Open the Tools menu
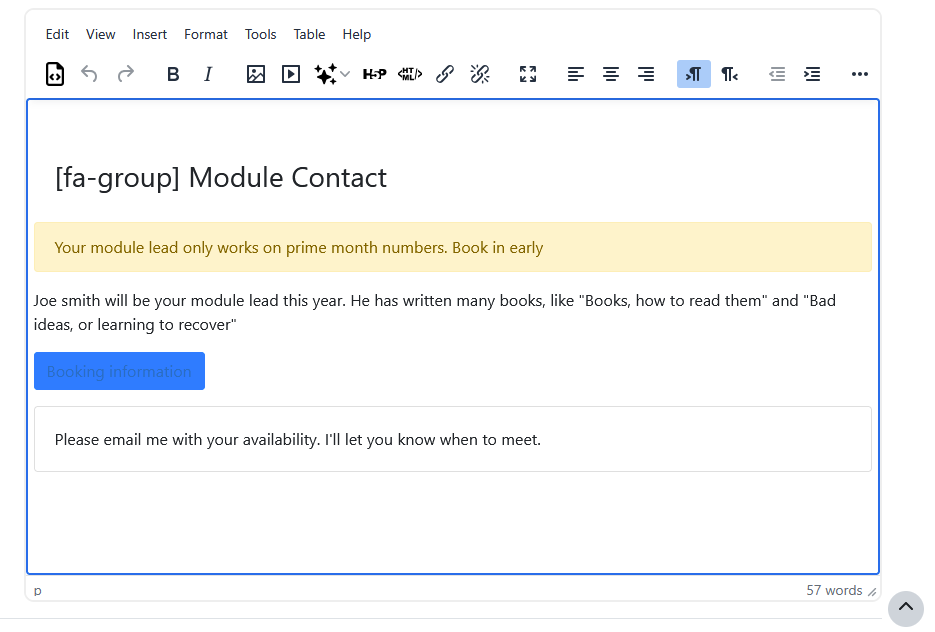Viewport: 935px width, 632px height. point(261,35)
